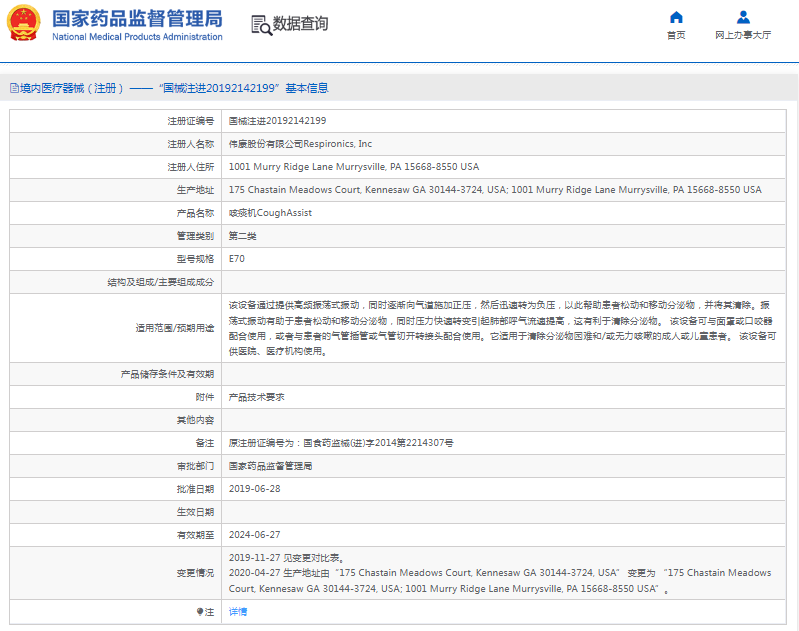Go to 首页 home icon

tap(676, 17)
